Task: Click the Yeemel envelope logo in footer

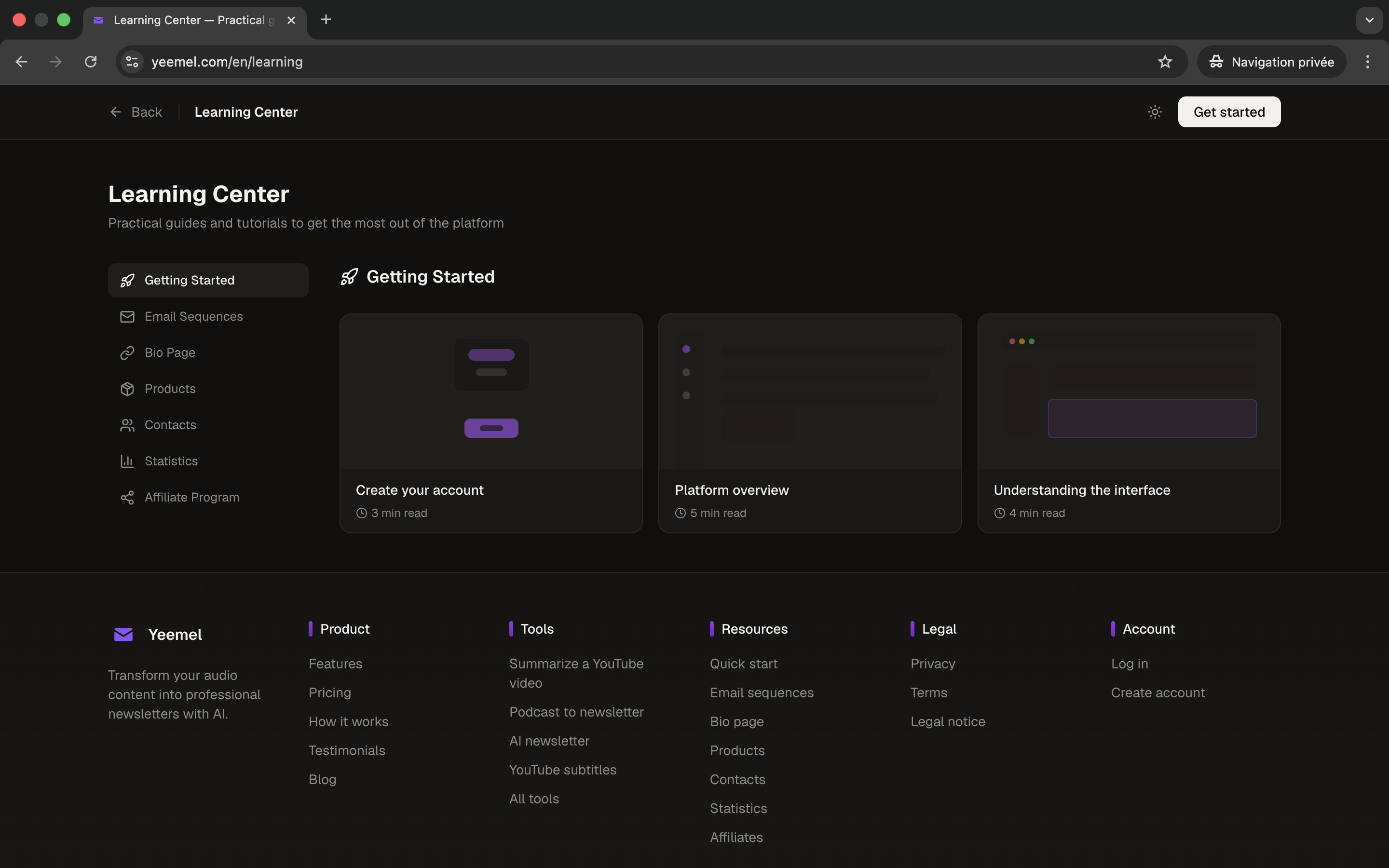Action: point(124,634)
